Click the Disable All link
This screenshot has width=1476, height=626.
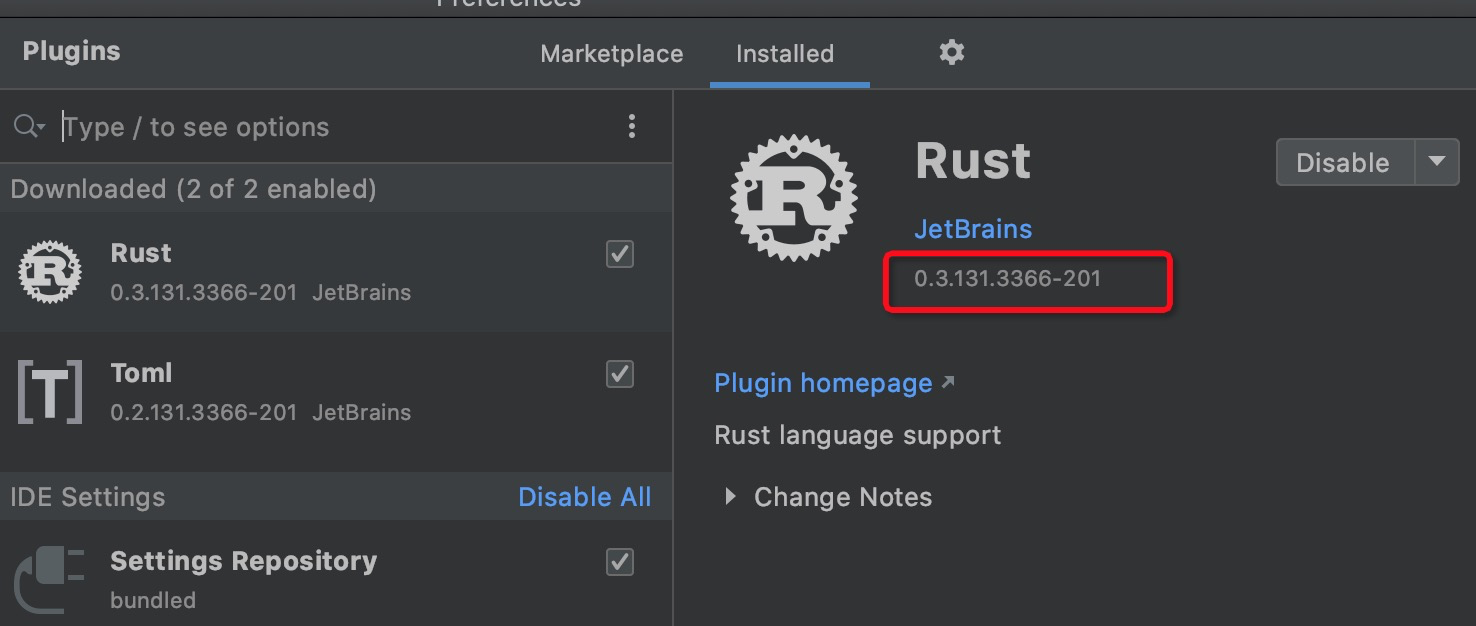click(x=585, y=497)
